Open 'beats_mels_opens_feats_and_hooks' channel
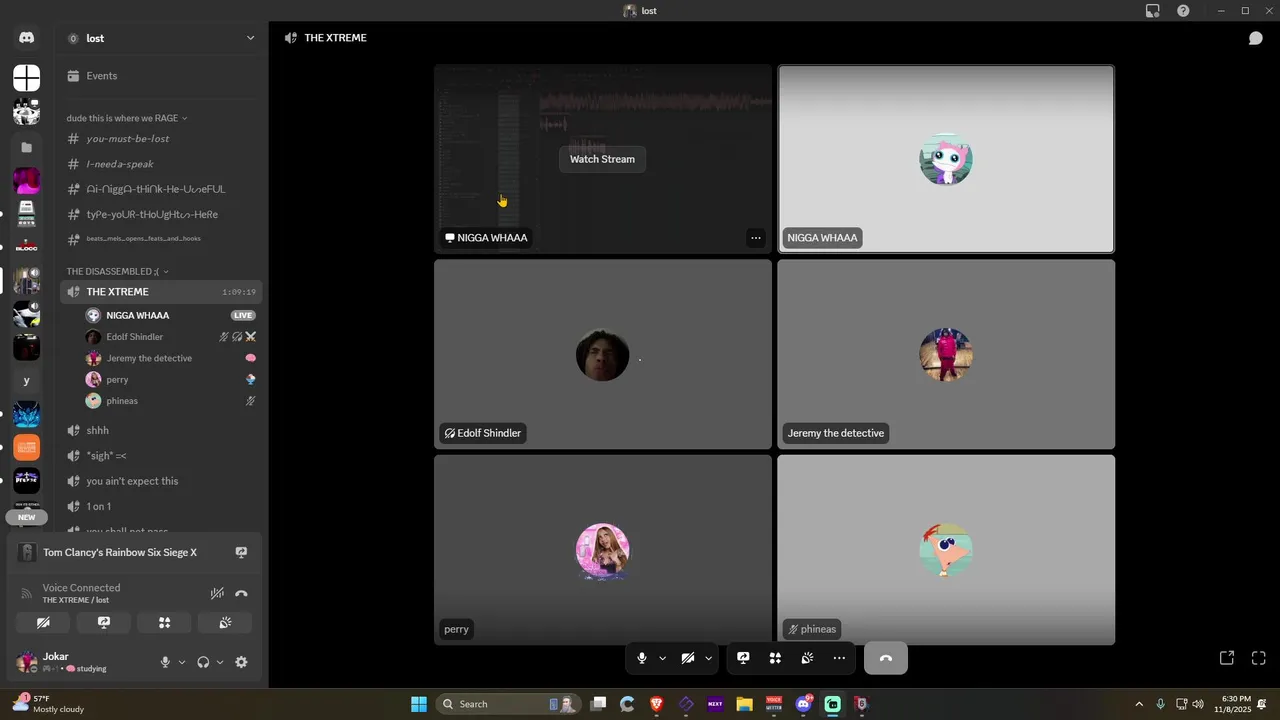1280x720 pixels. click(x=161, y=239)
